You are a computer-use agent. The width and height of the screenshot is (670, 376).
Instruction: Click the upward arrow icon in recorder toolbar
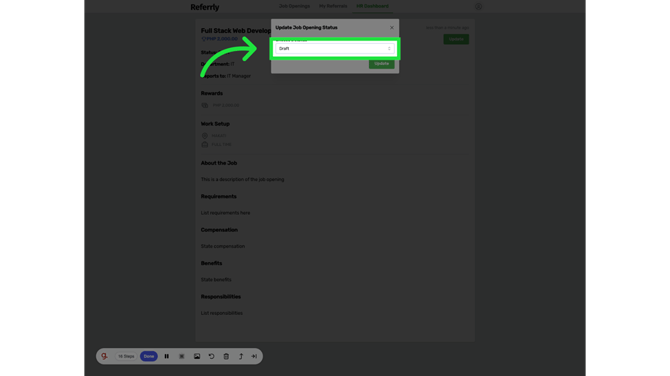241,356
